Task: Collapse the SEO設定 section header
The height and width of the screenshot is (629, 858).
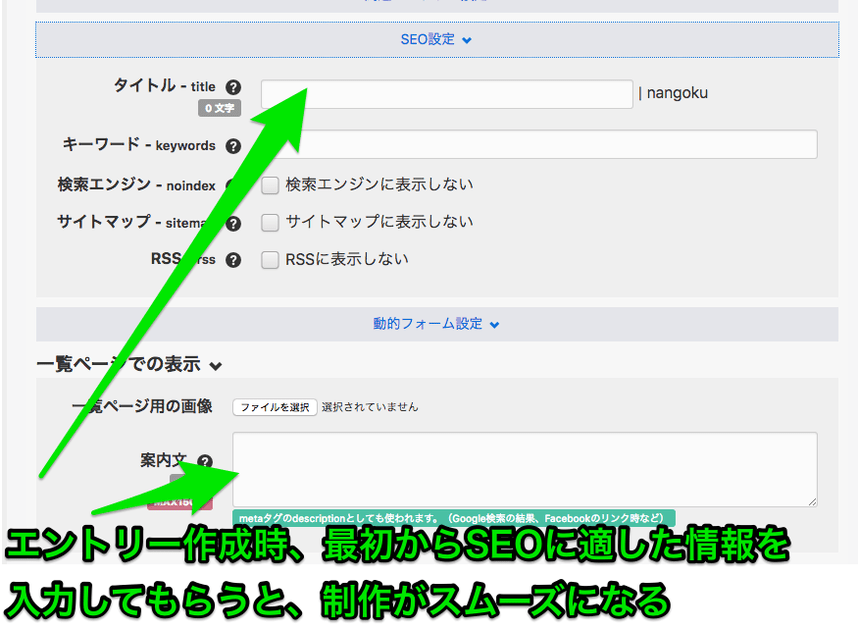Action: 436,40
